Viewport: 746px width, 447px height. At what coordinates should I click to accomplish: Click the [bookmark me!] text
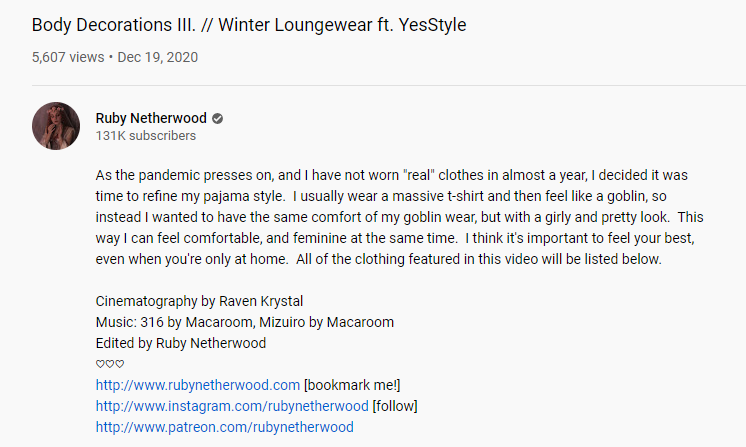tap(352, 385)
